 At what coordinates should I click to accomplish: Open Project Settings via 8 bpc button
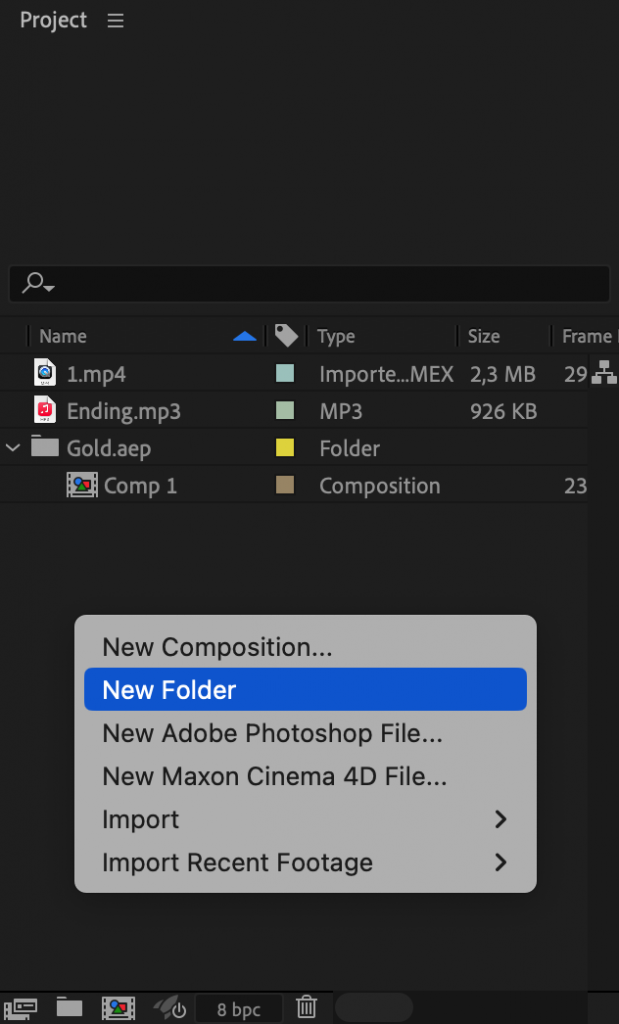click(x=237, y=1008)
